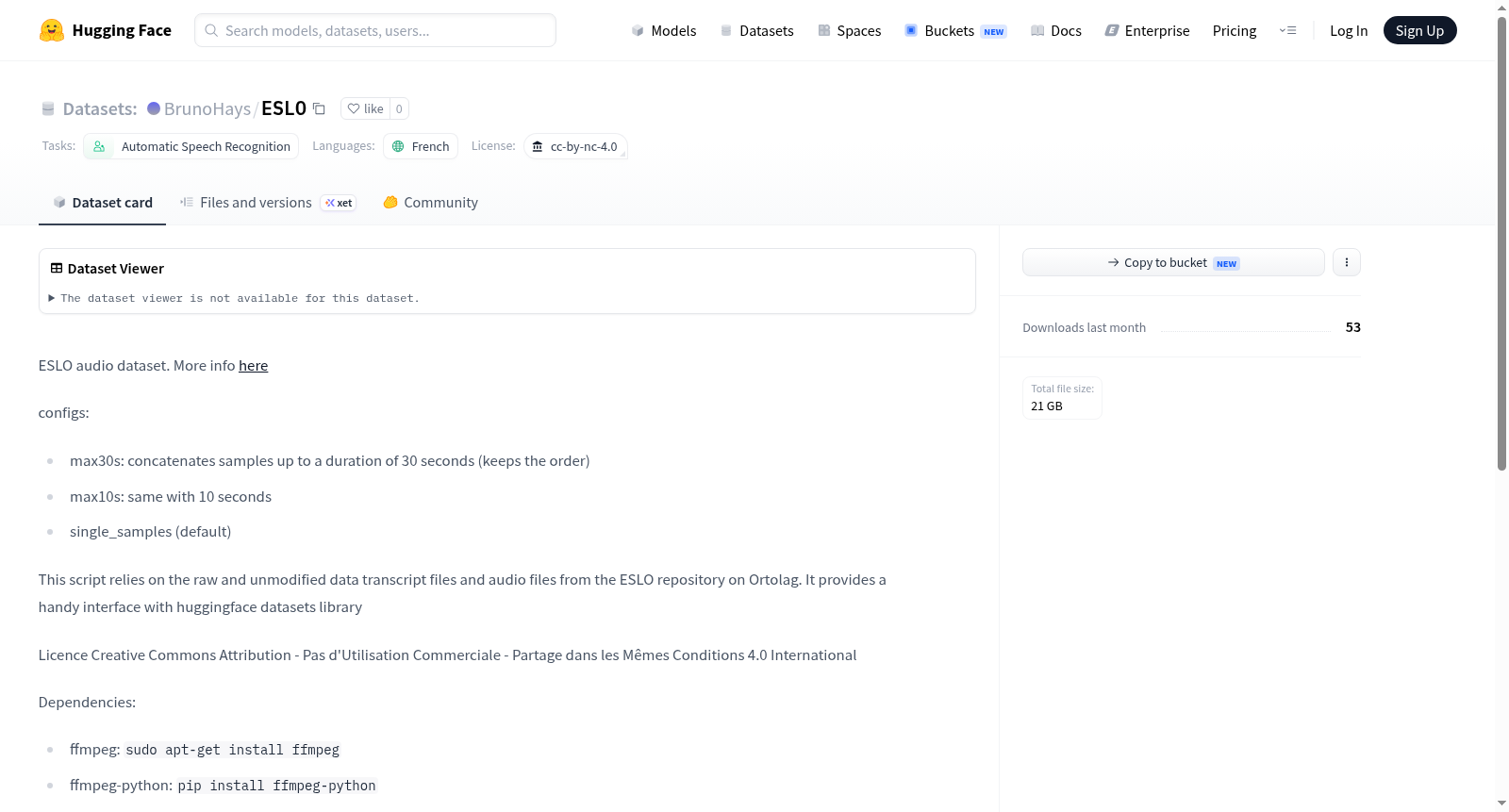Viewport: 1509px width, 812px height.
Task: Click the Automatic Speech Recognition task icon
Action: pos(99,146)
